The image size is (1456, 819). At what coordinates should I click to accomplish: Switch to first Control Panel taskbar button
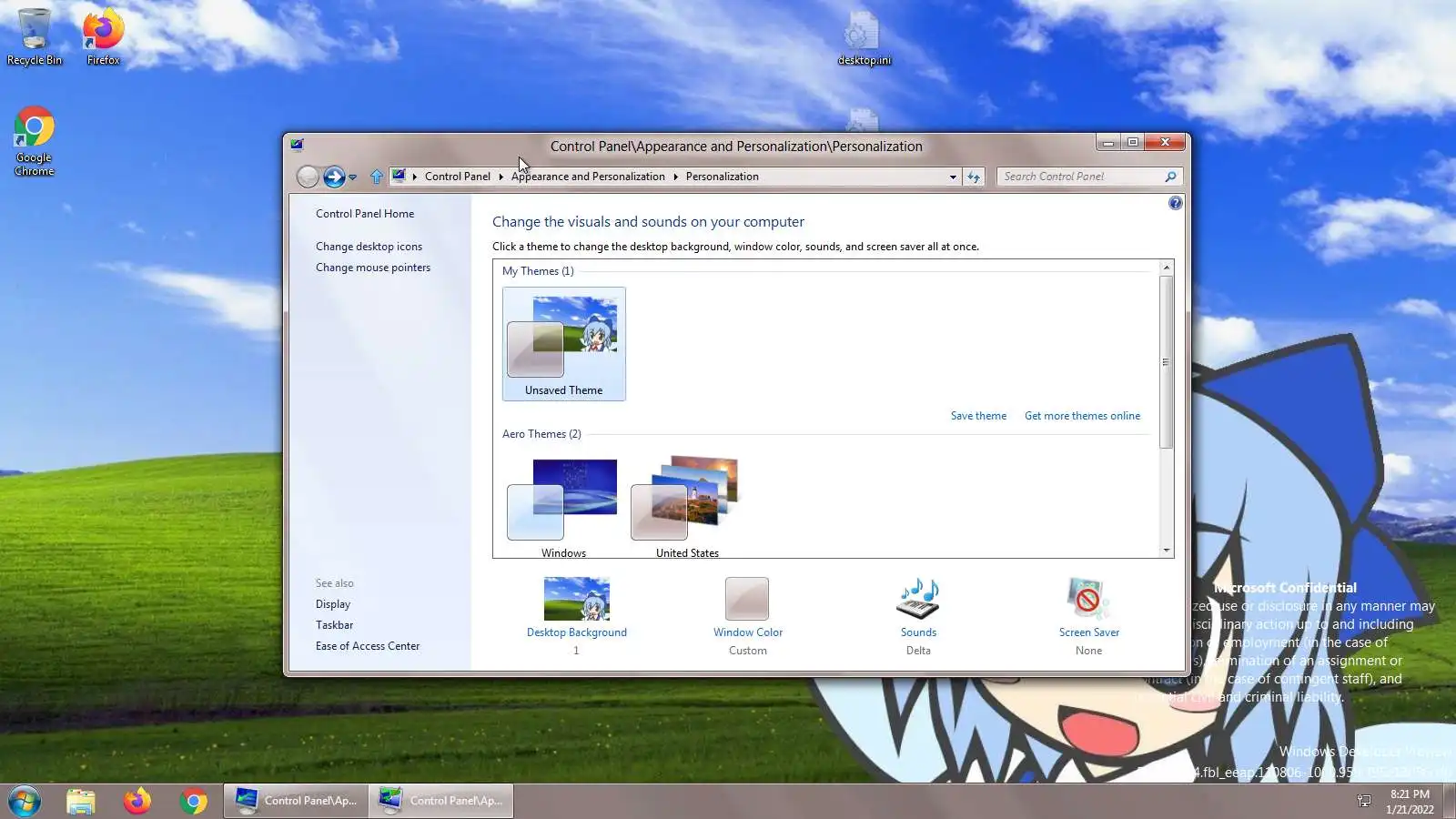(296, 801)
